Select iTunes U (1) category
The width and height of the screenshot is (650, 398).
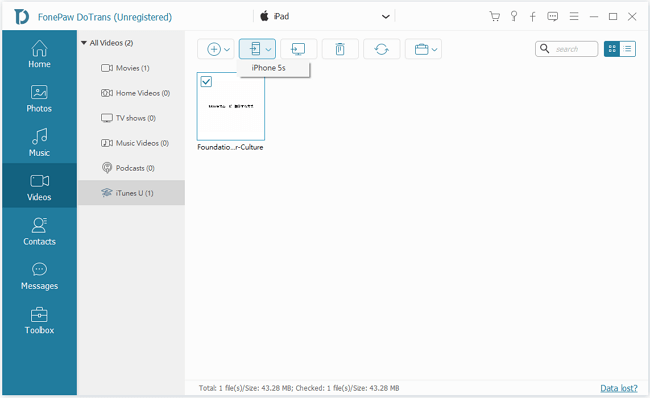[131, 193]
